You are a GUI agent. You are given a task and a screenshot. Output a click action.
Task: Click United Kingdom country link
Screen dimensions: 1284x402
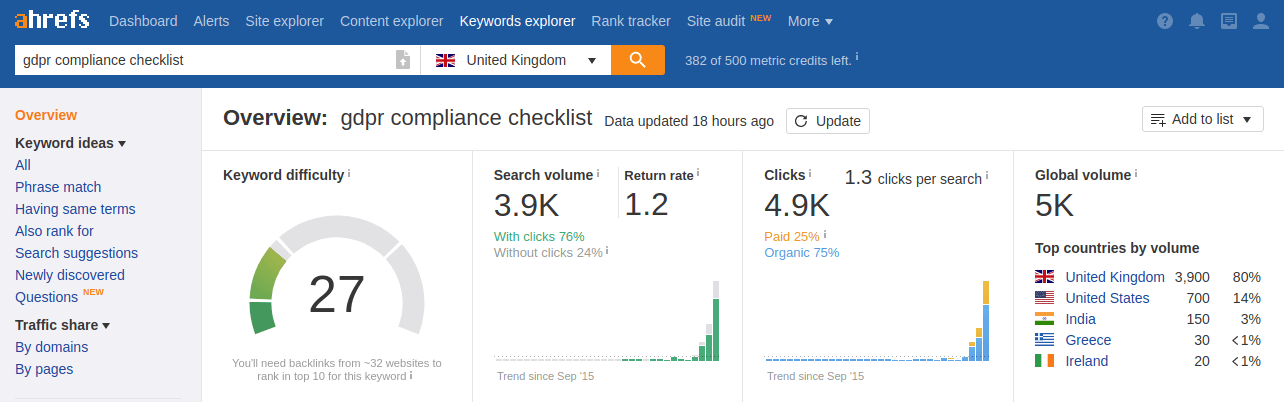pyautogui.click(x=1115, y=277)
